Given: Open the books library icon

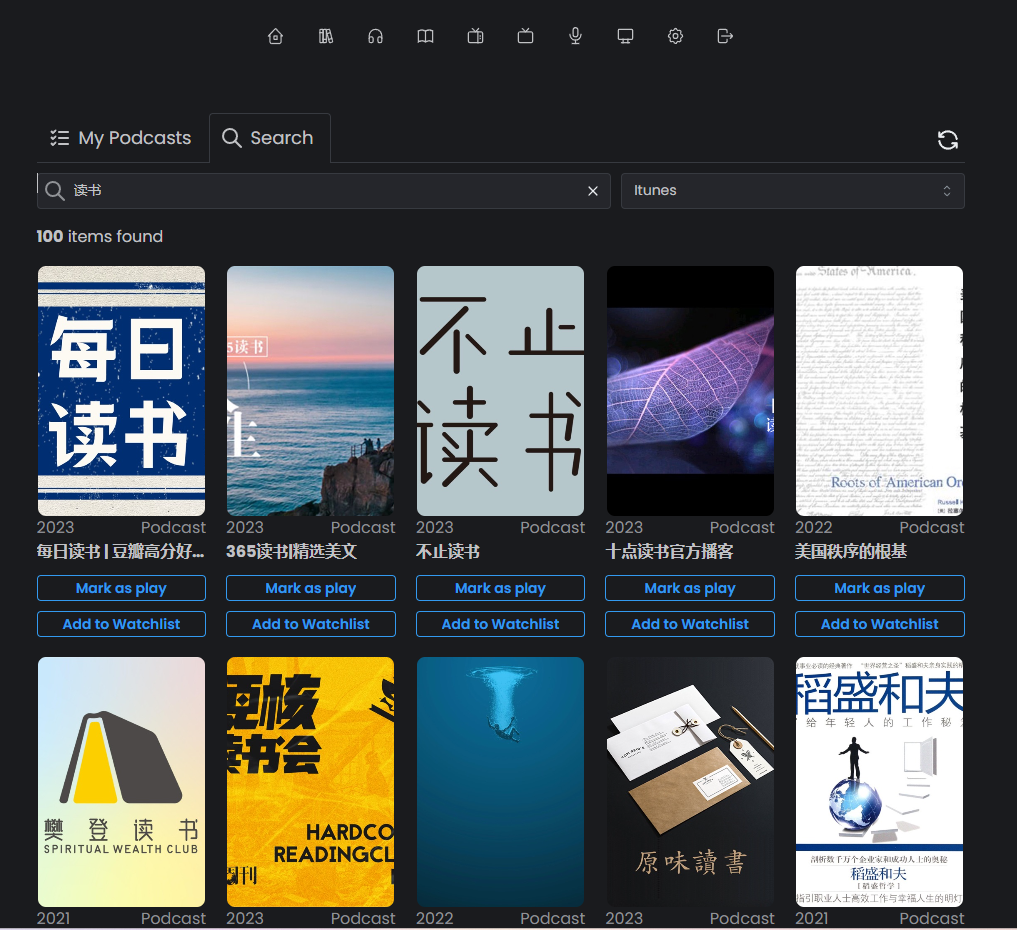Looking at the screenshot, I should click(x=326, y=36).
